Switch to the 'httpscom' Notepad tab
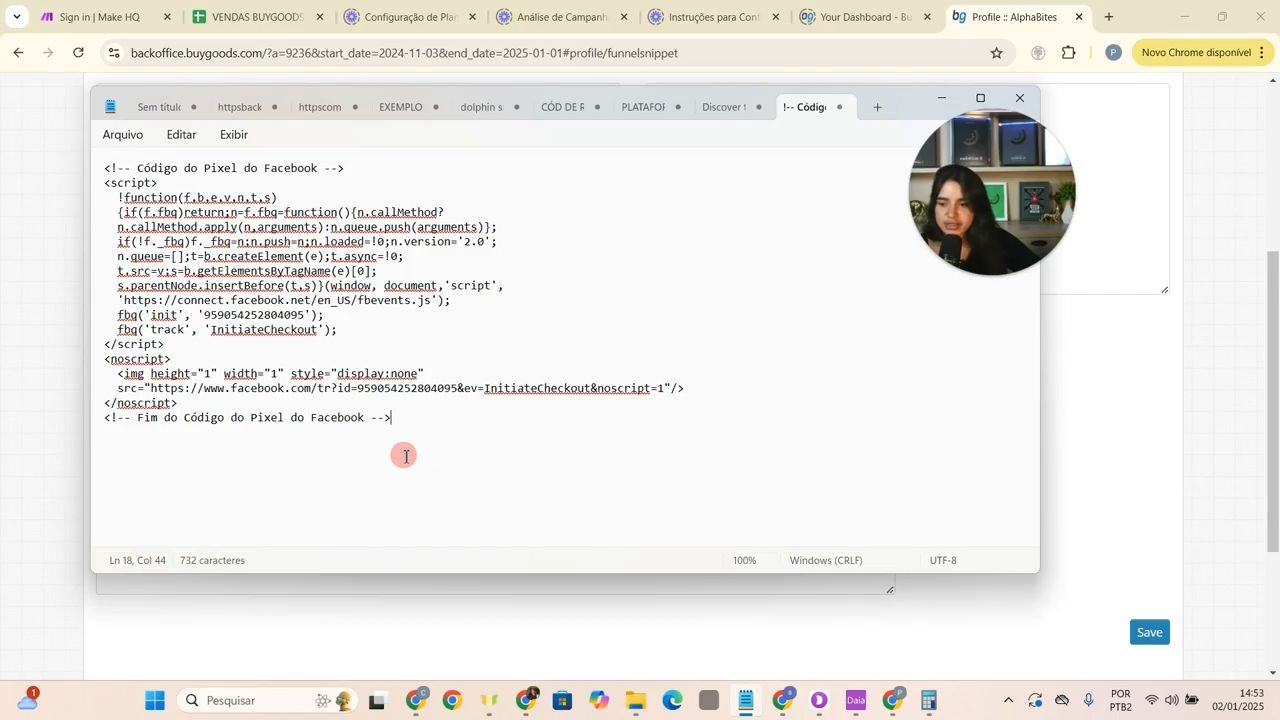 320,107
